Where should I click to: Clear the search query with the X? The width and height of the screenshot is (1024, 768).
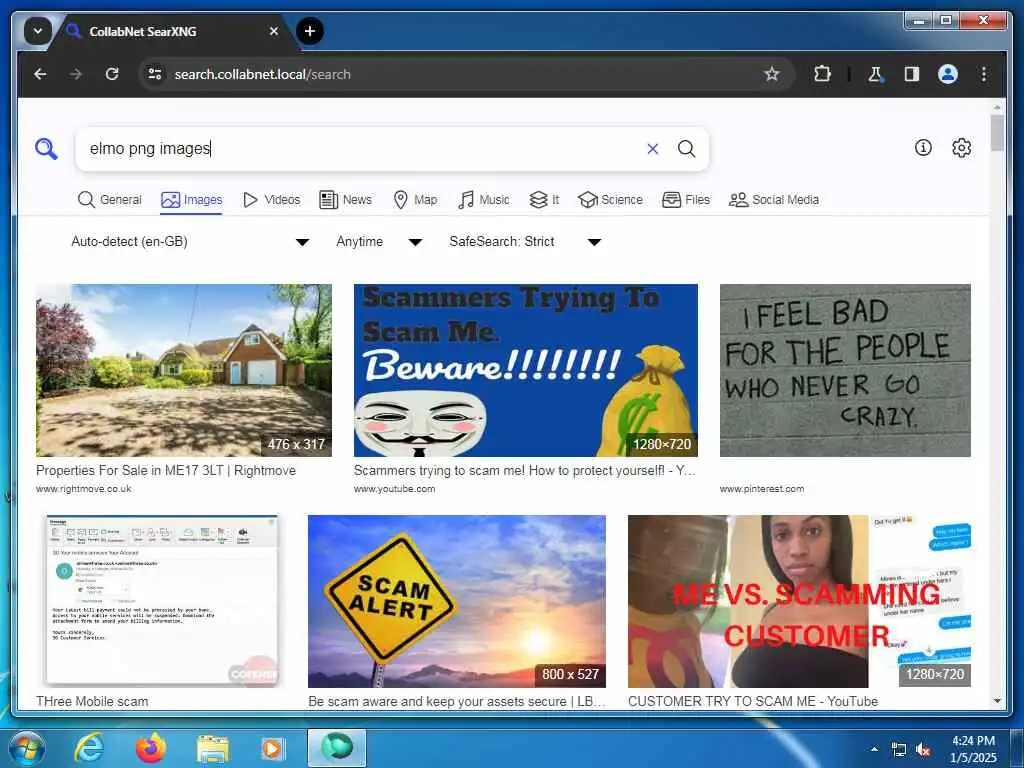[652, 149]
